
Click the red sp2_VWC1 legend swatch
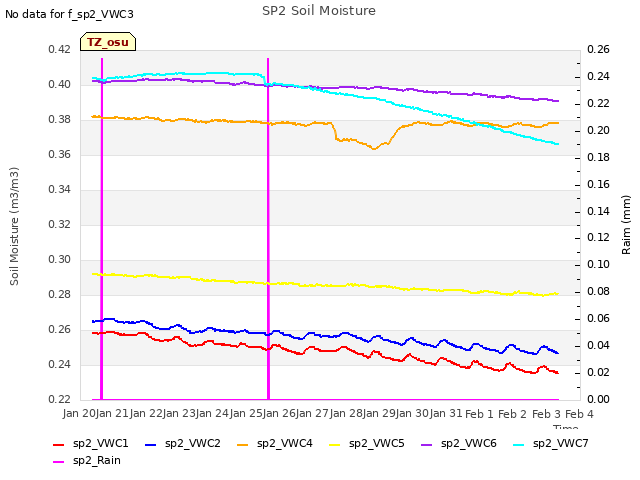tap(59, 444)
